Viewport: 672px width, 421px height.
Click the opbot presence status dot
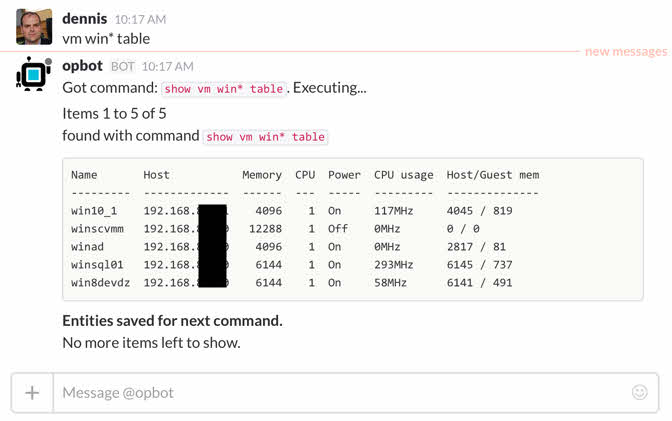(48, 62)
